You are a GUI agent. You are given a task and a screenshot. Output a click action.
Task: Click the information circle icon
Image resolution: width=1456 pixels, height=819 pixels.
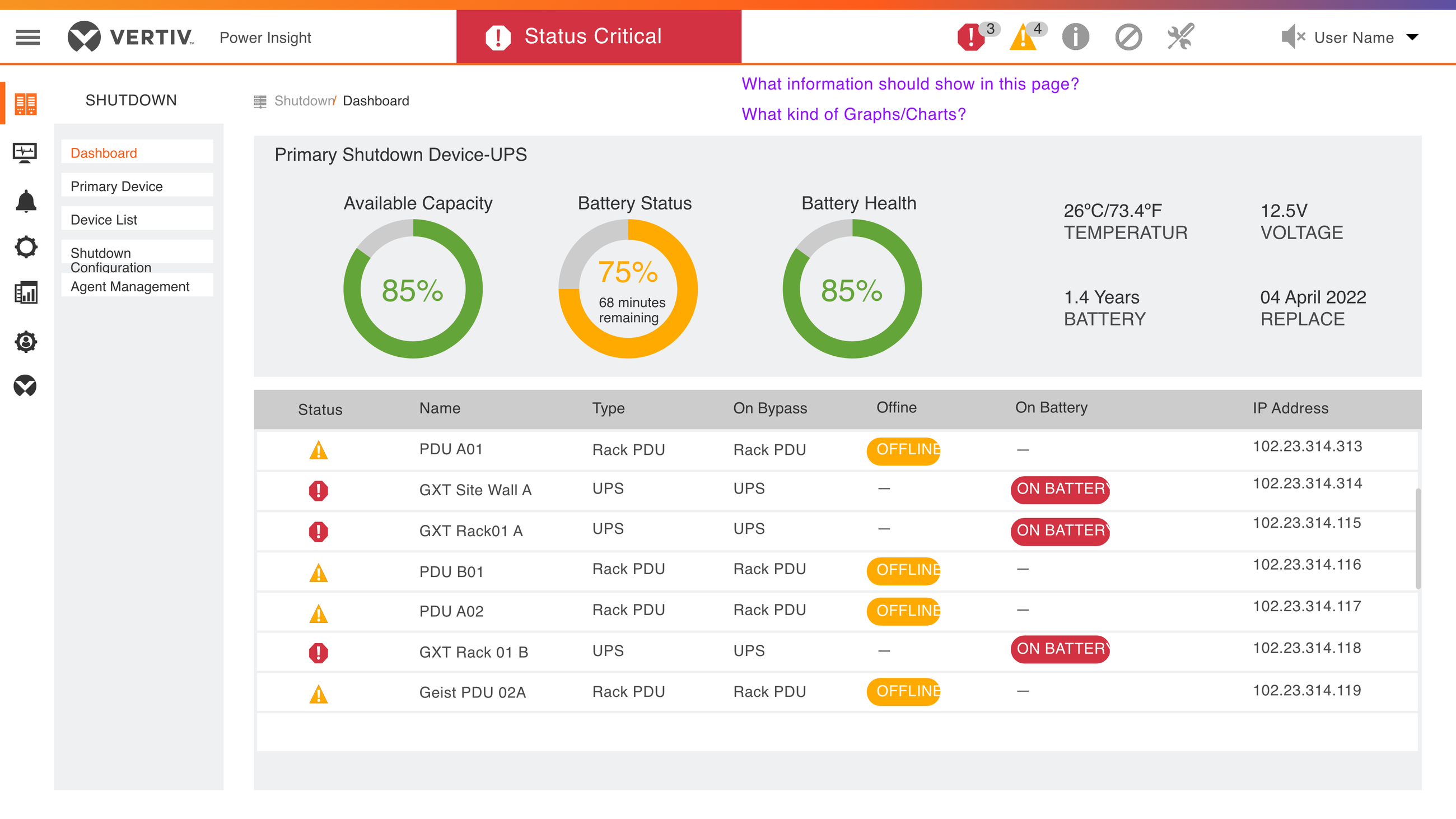(1075, 38)
